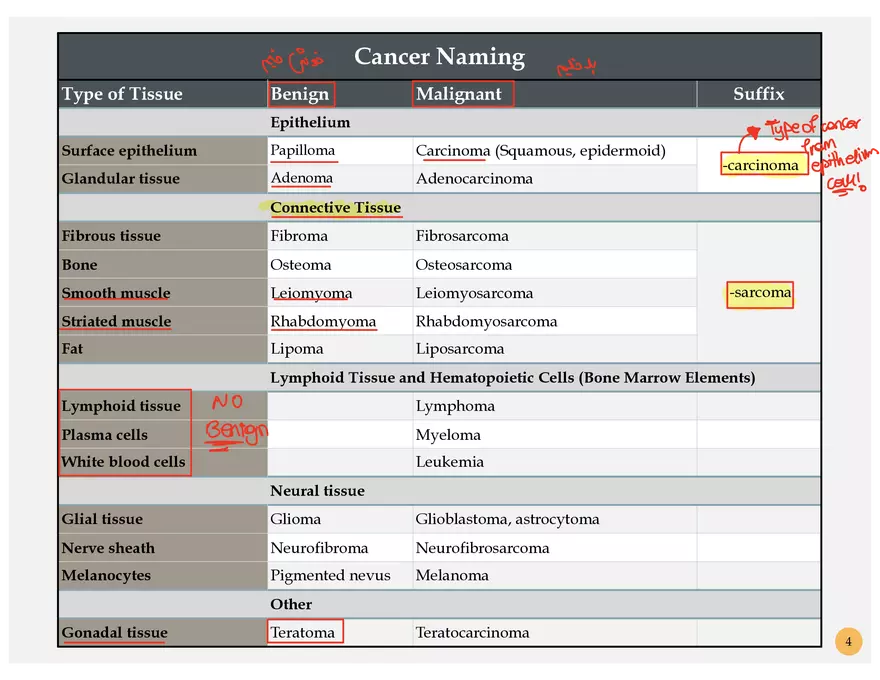Screen dimensions: 880x680
Task: Click the 'Leiomyosarcoma' cell
Action: click(x=474, y=293)
